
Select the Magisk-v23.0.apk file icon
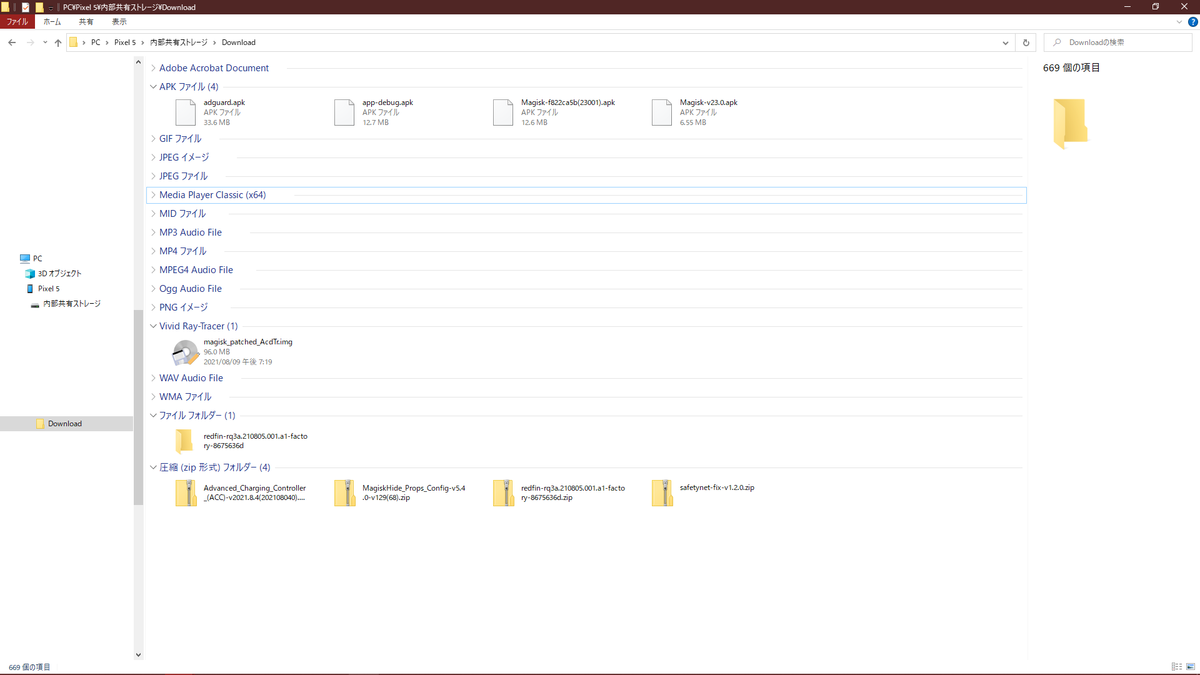tap(662, 112)
